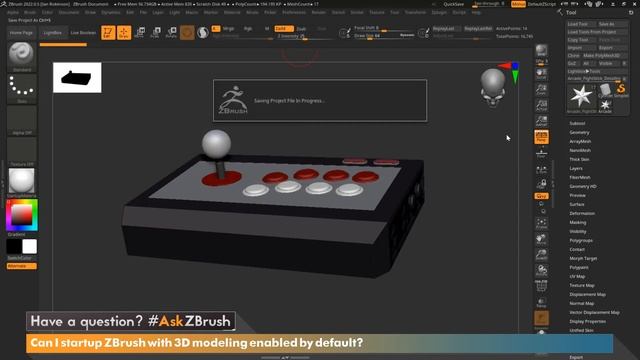The image size is (640, 360).
Task: Open the material sphere selector
Action: (x=22, y=182)
